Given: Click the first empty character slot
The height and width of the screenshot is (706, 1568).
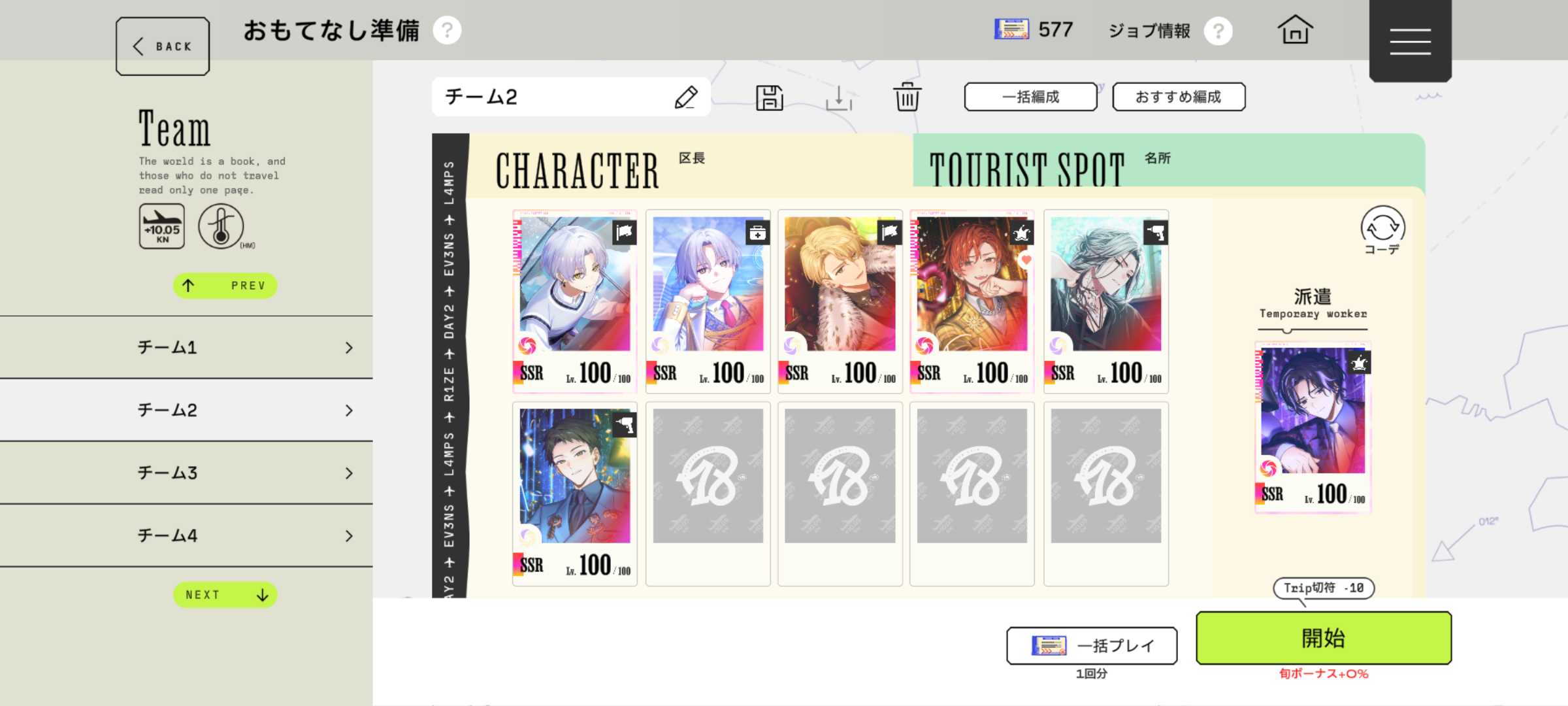Looking at the screenshot, I should [x=708, y=494].
